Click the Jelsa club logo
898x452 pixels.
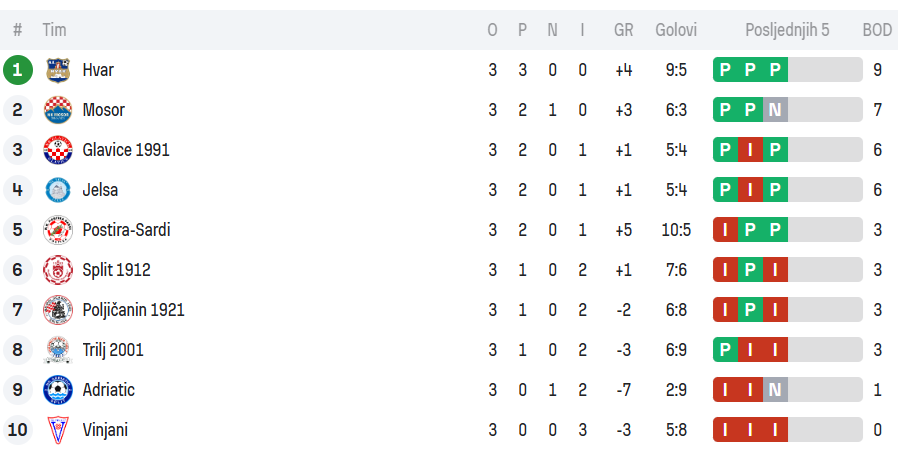[x=58, y=190]
